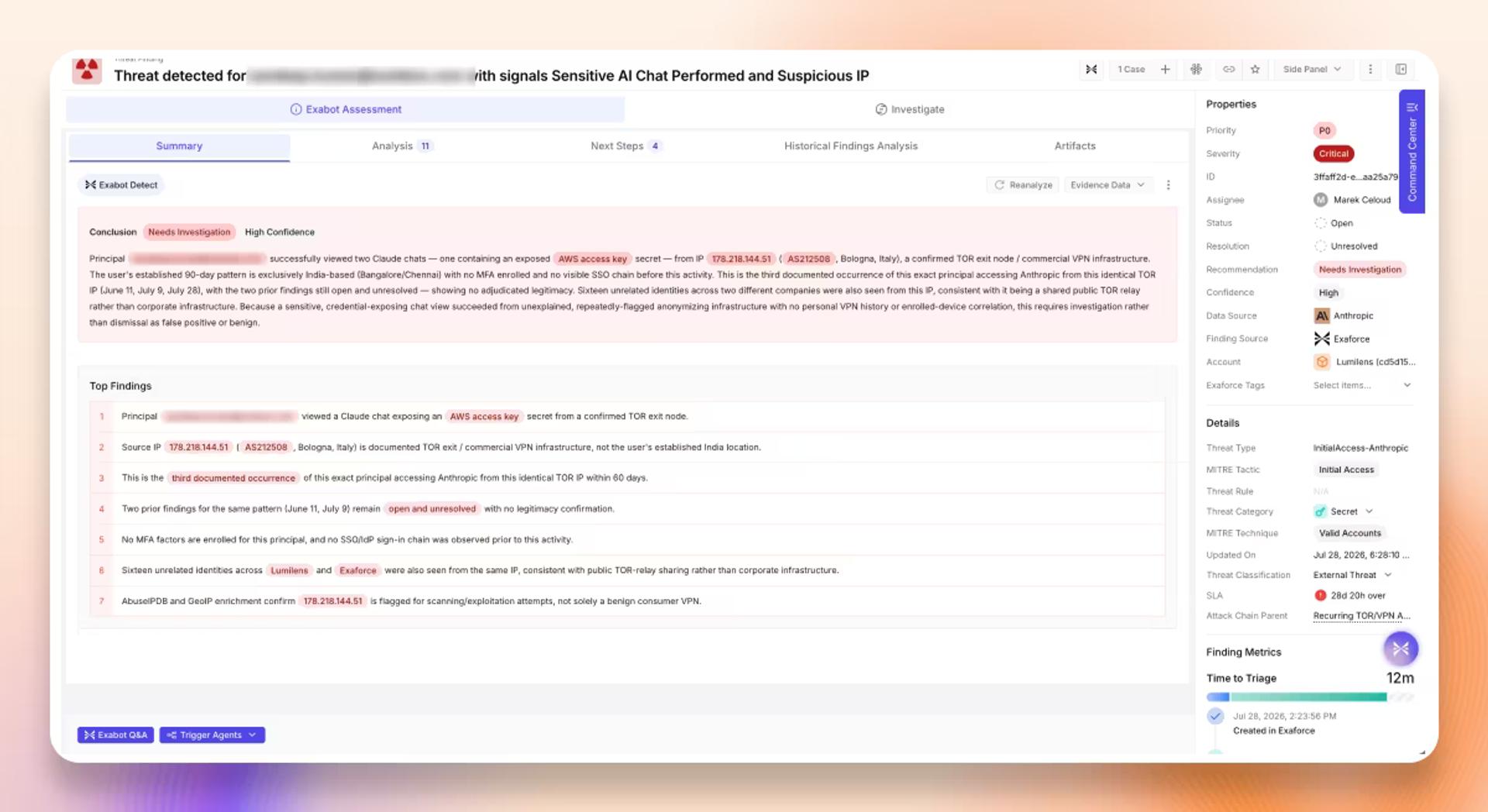
Task: Click the 1 Case button
Action: [1131, 69]
